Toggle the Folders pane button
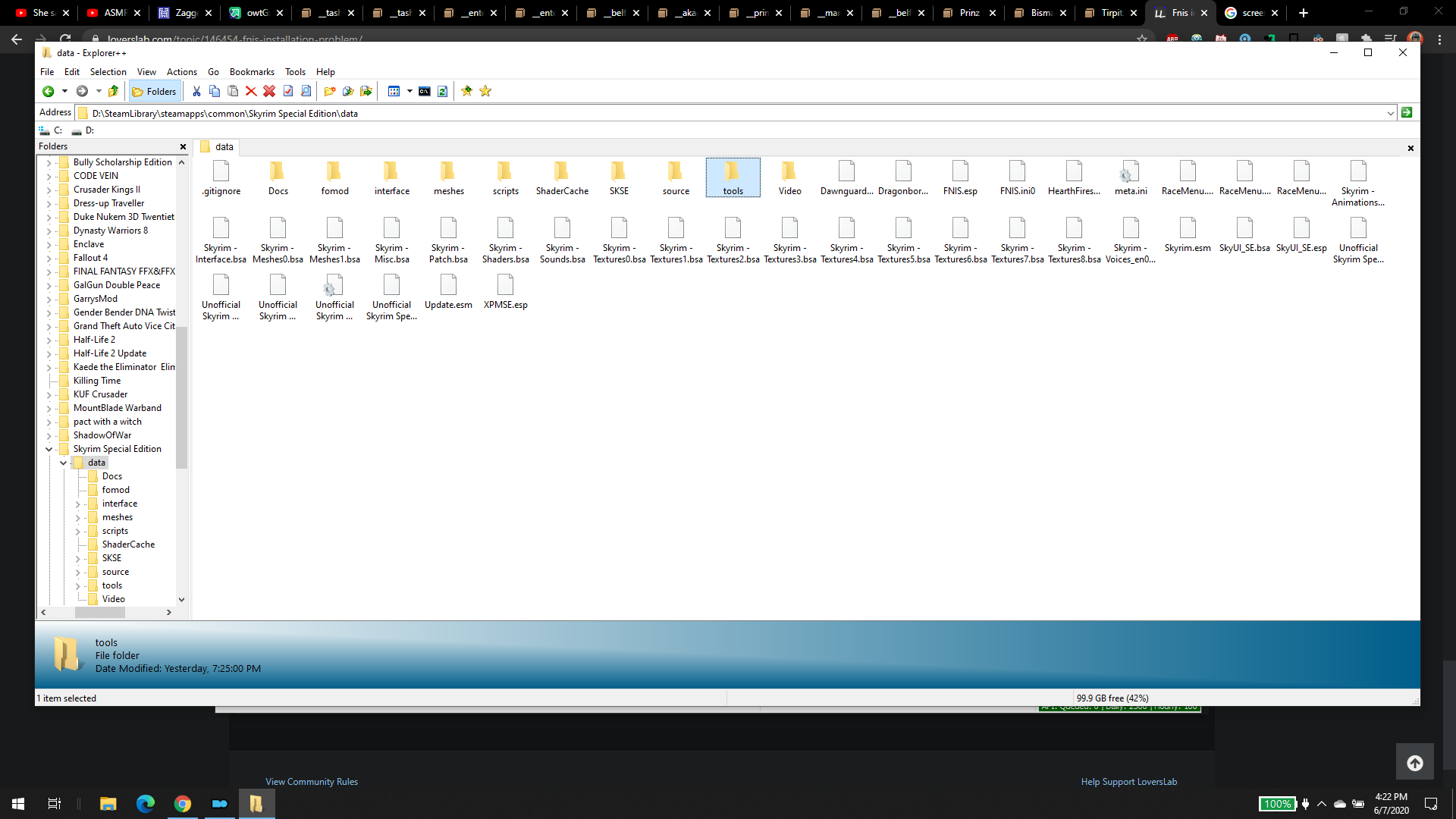Viewport: 1456px width, 819px height. click(x=155, y=92)
